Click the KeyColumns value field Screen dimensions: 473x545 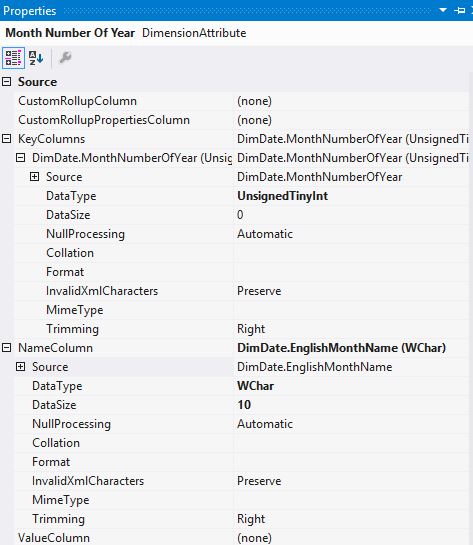pyautogui.click(x=352, y=139)
